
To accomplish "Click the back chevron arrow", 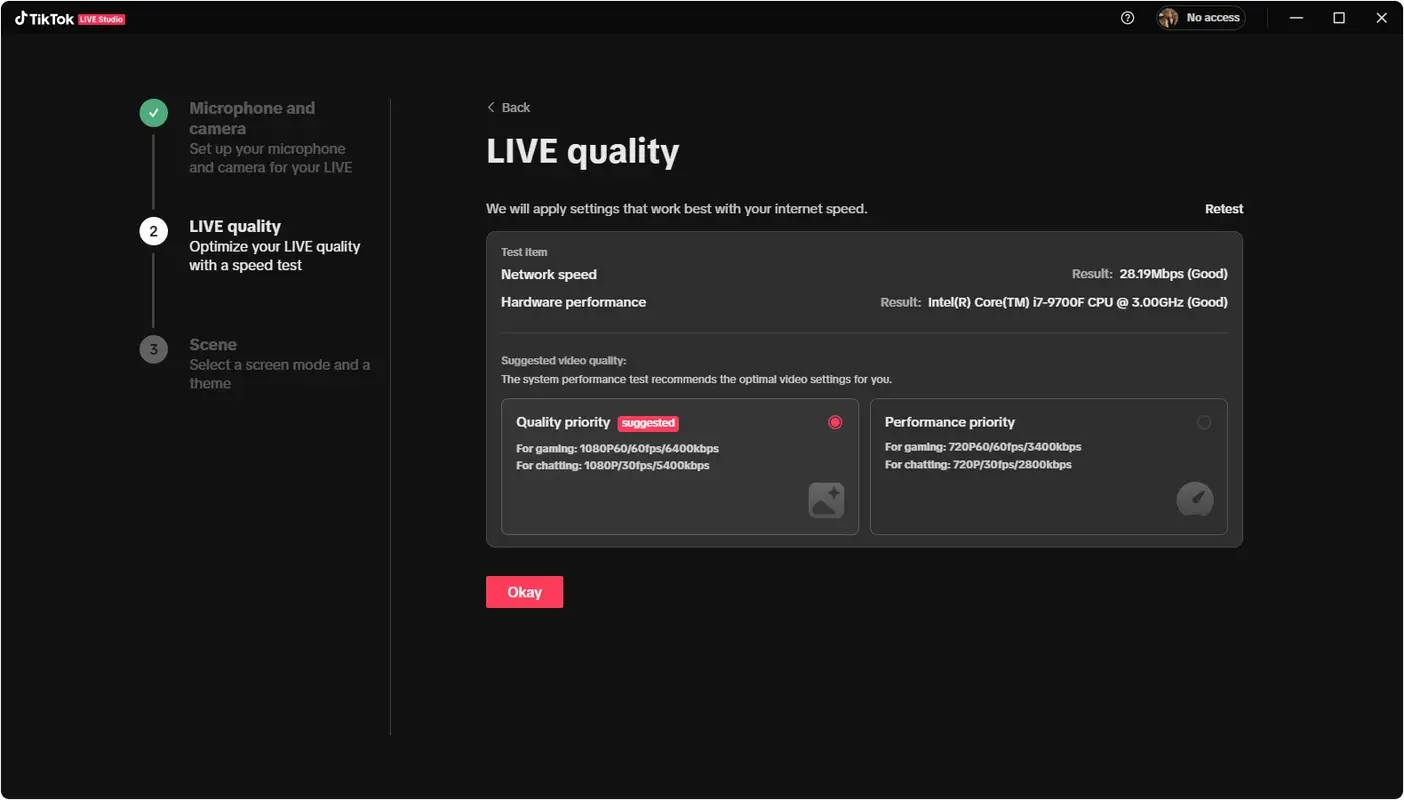I will pos(491,107).
